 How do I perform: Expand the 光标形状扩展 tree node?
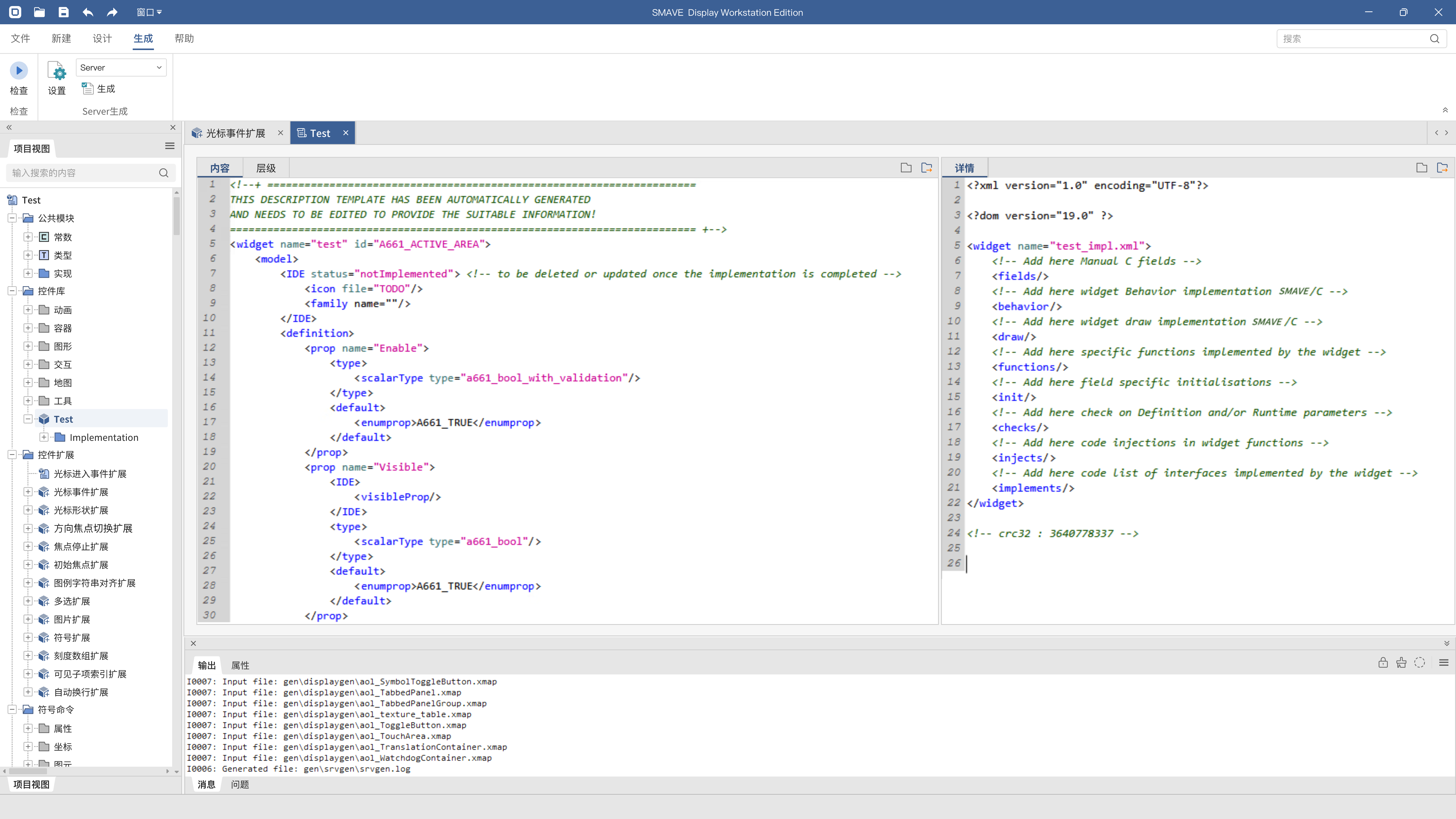pyautogui.click(x=28, y=510)
